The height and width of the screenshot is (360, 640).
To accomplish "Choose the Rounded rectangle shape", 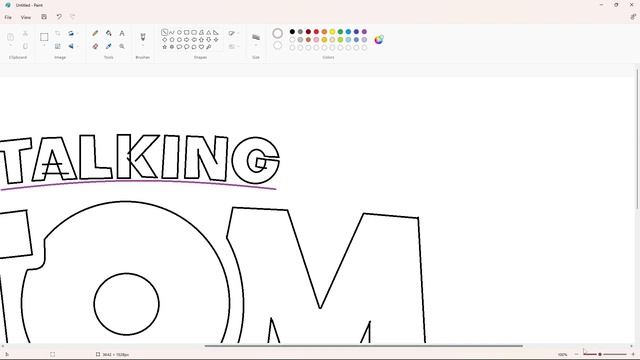I will 194,32.
